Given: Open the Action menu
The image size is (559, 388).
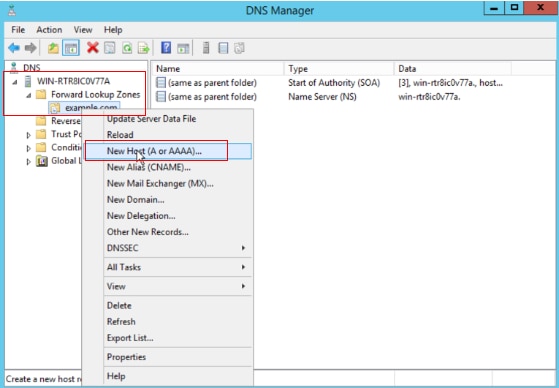Looking at the screenshot, I should 49,30.
